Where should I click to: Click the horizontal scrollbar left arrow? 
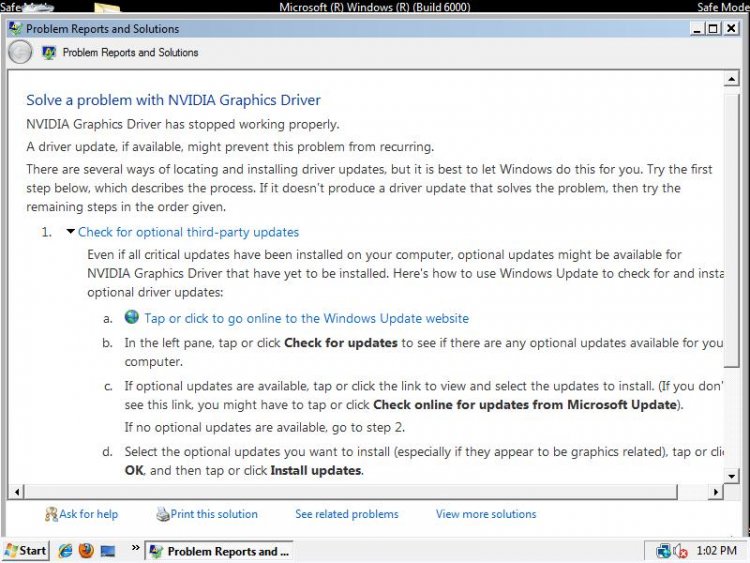coord(17,492)
